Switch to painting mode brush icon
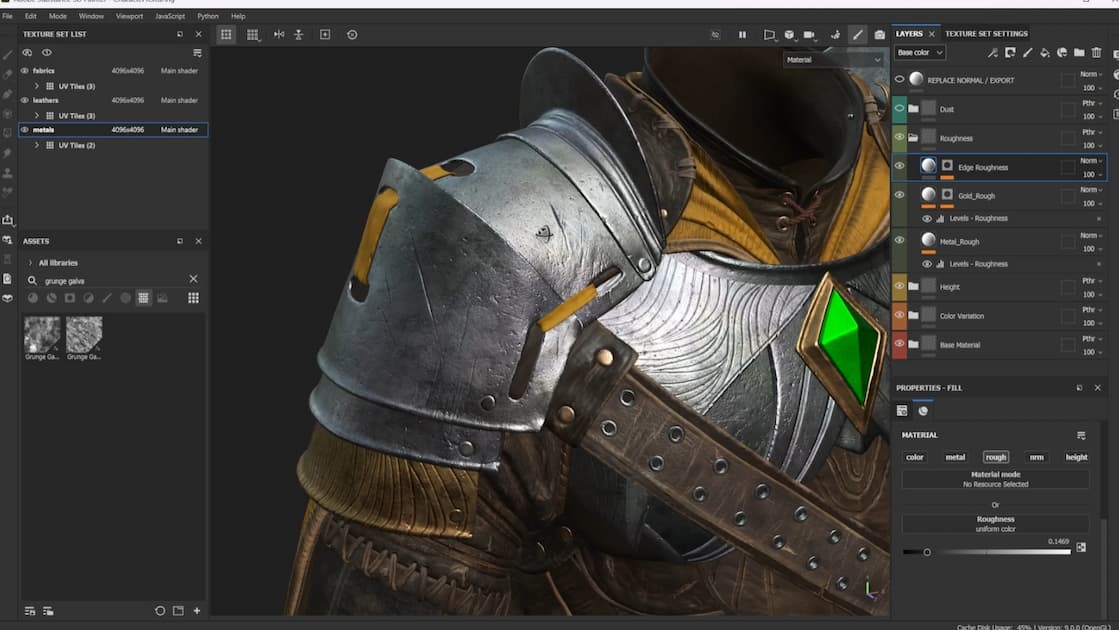 [x=858, y=34]
